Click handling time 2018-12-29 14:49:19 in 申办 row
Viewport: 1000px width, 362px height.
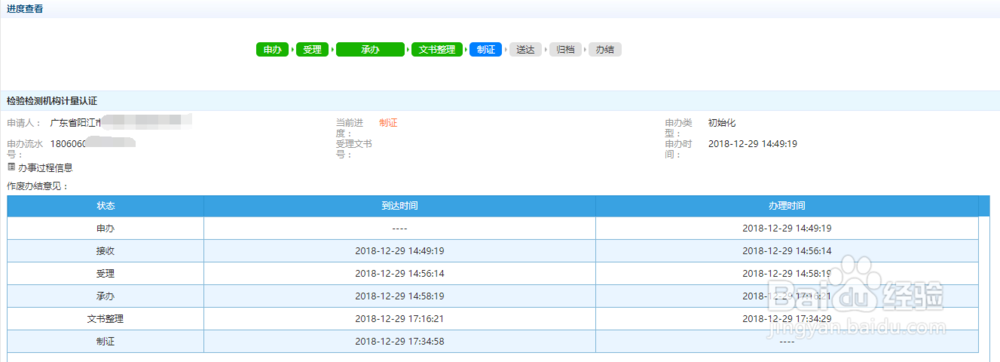click(x=787, y=228)
